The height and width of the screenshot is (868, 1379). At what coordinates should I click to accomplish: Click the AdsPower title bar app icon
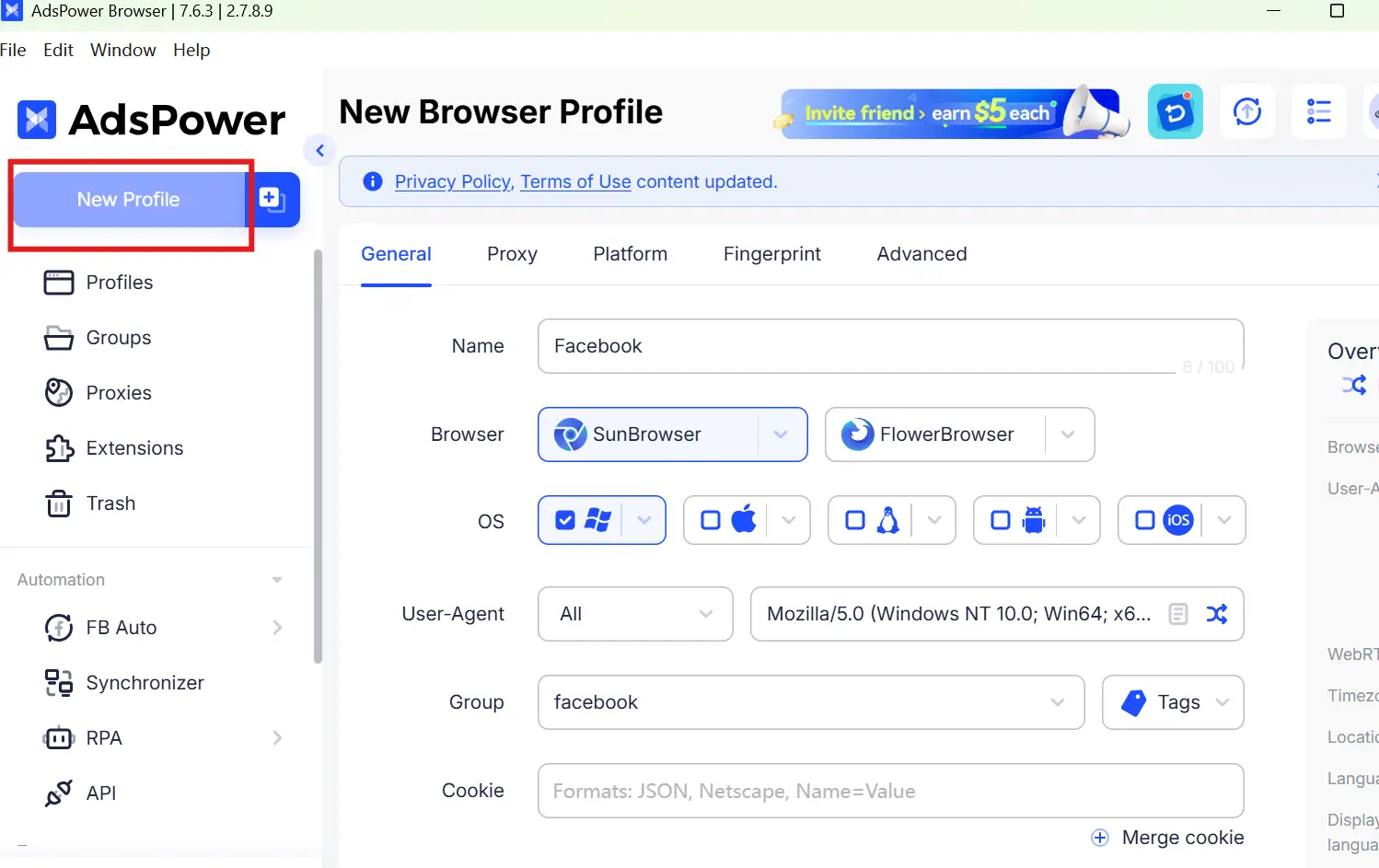pos(11,11)
